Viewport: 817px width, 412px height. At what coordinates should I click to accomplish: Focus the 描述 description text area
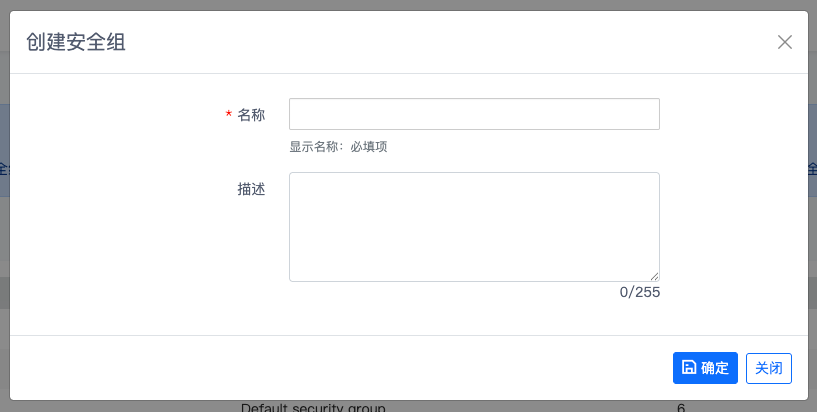[x=474, y=226]
